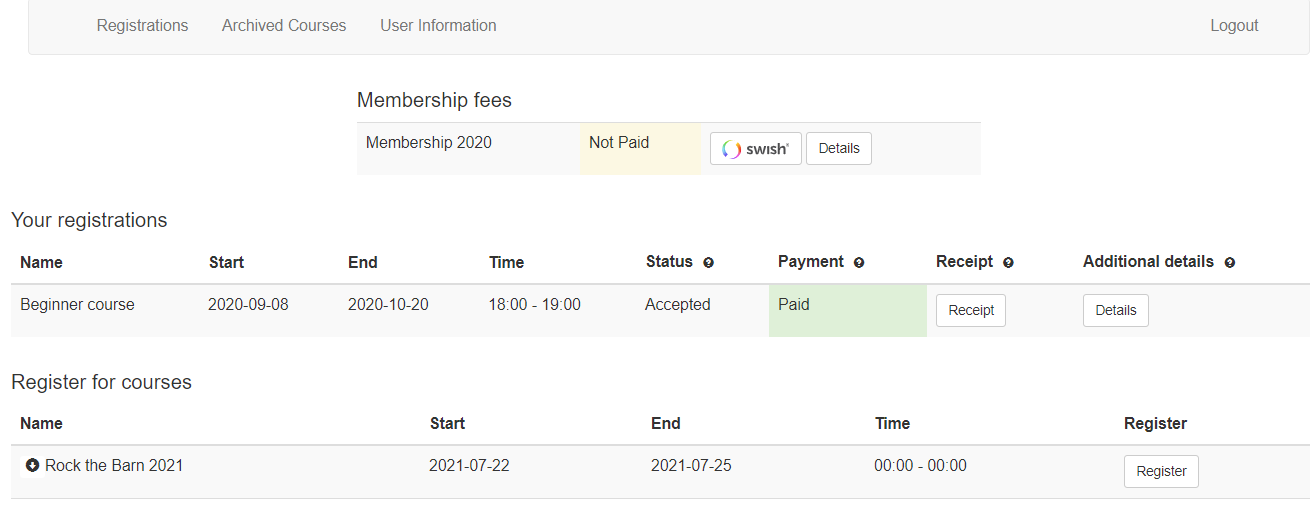The height and width of the screenshot is (515, 1310).
Task: Pay Membership 2020 with Swish
Action: (755, 149)
